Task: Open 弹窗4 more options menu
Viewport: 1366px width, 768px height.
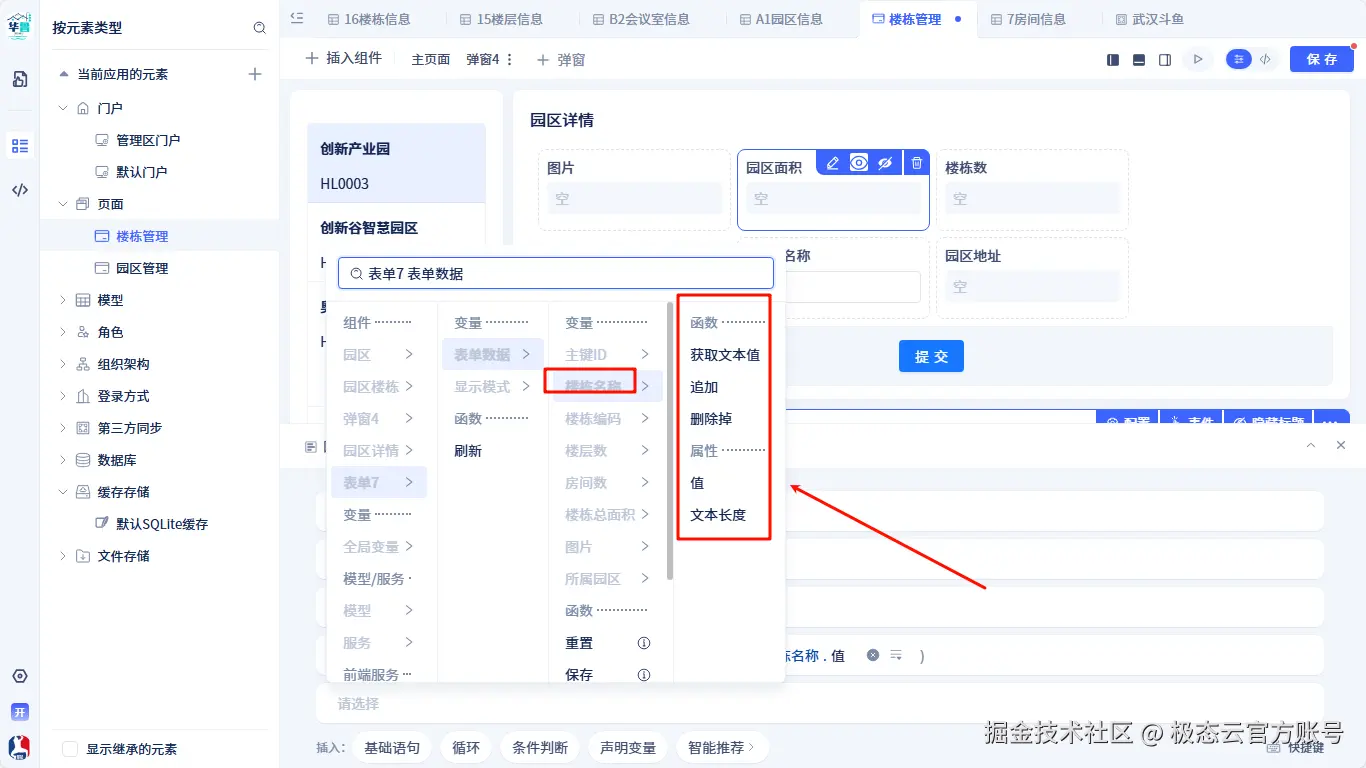Action: [x=510, y=60]
